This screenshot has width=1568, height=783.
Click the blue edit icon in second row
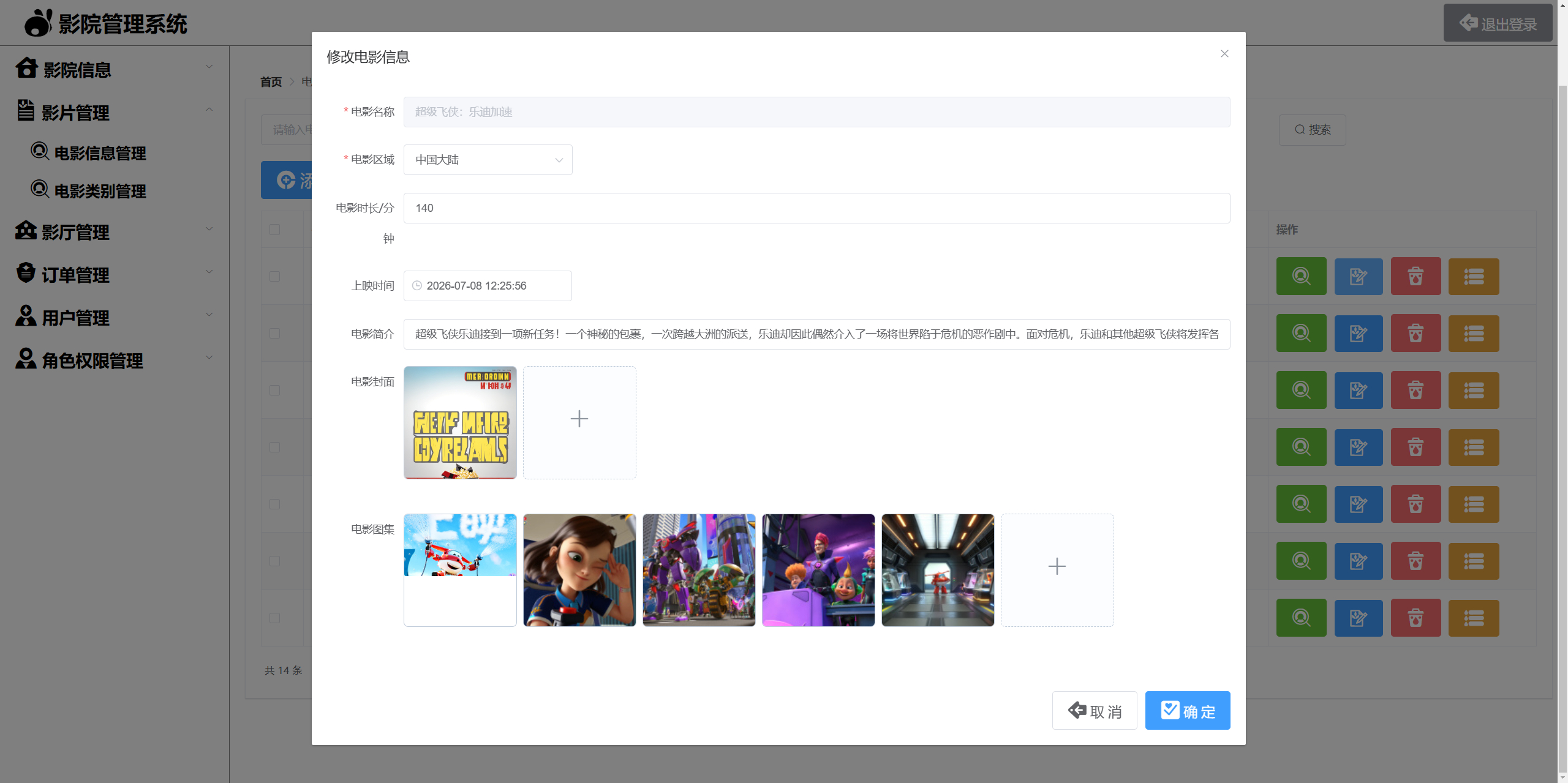point(1359,333)
